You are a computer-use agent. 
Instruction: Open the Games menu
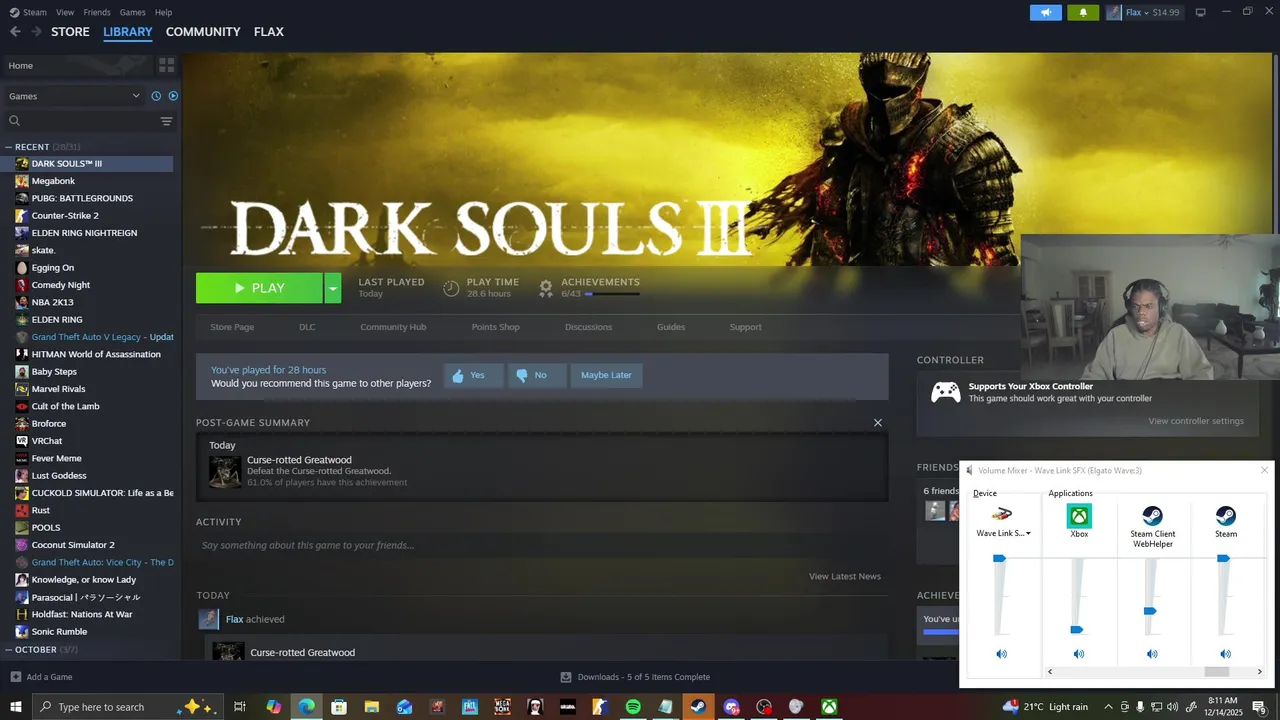132,12
